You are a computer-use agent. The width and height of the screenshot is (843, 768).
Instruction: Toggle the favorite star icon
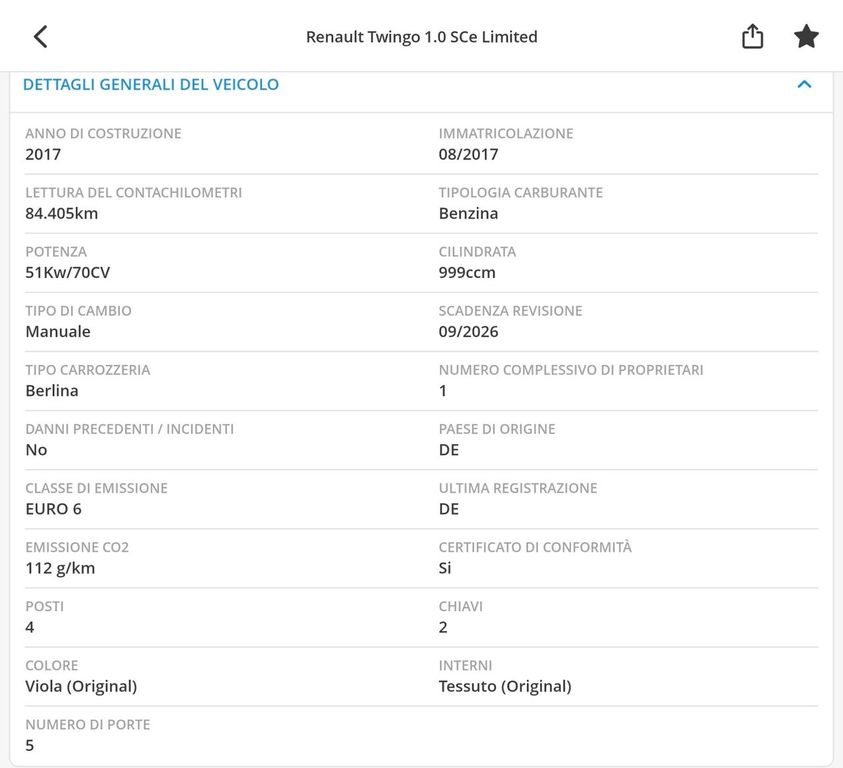tap(806, 37)
